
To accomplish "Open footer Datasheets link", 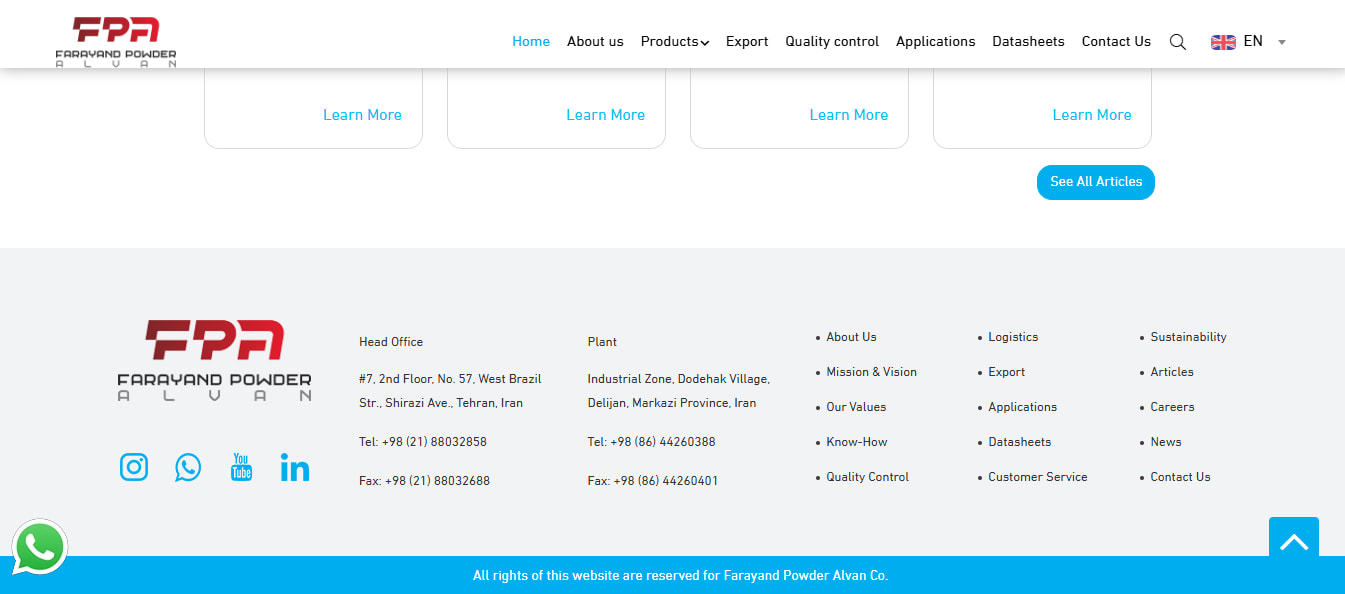I will [1019, 442].
